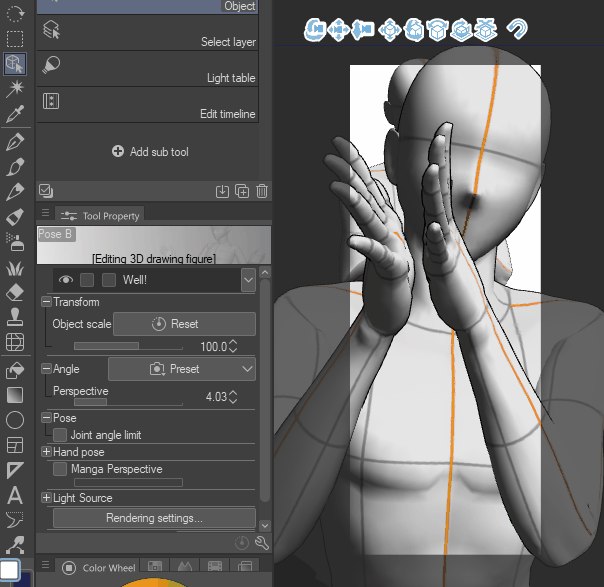Open Rendering settings

(154, 518)
